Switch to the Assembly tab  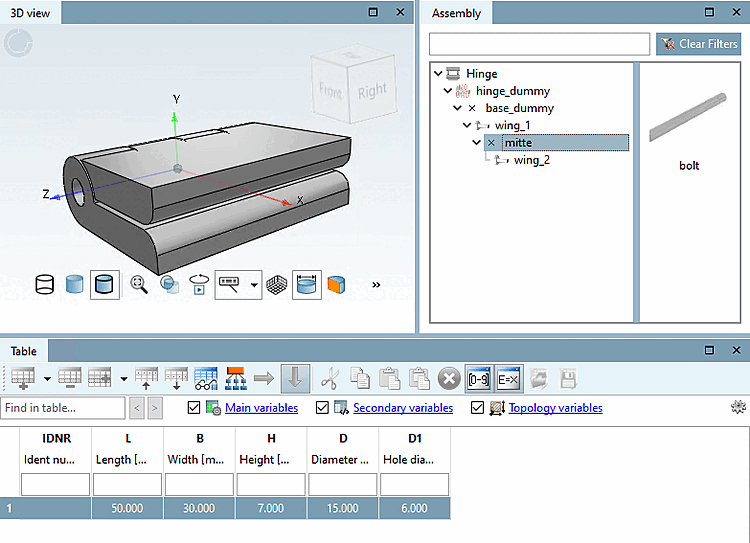pyautogui.click(x=456, y=13)
